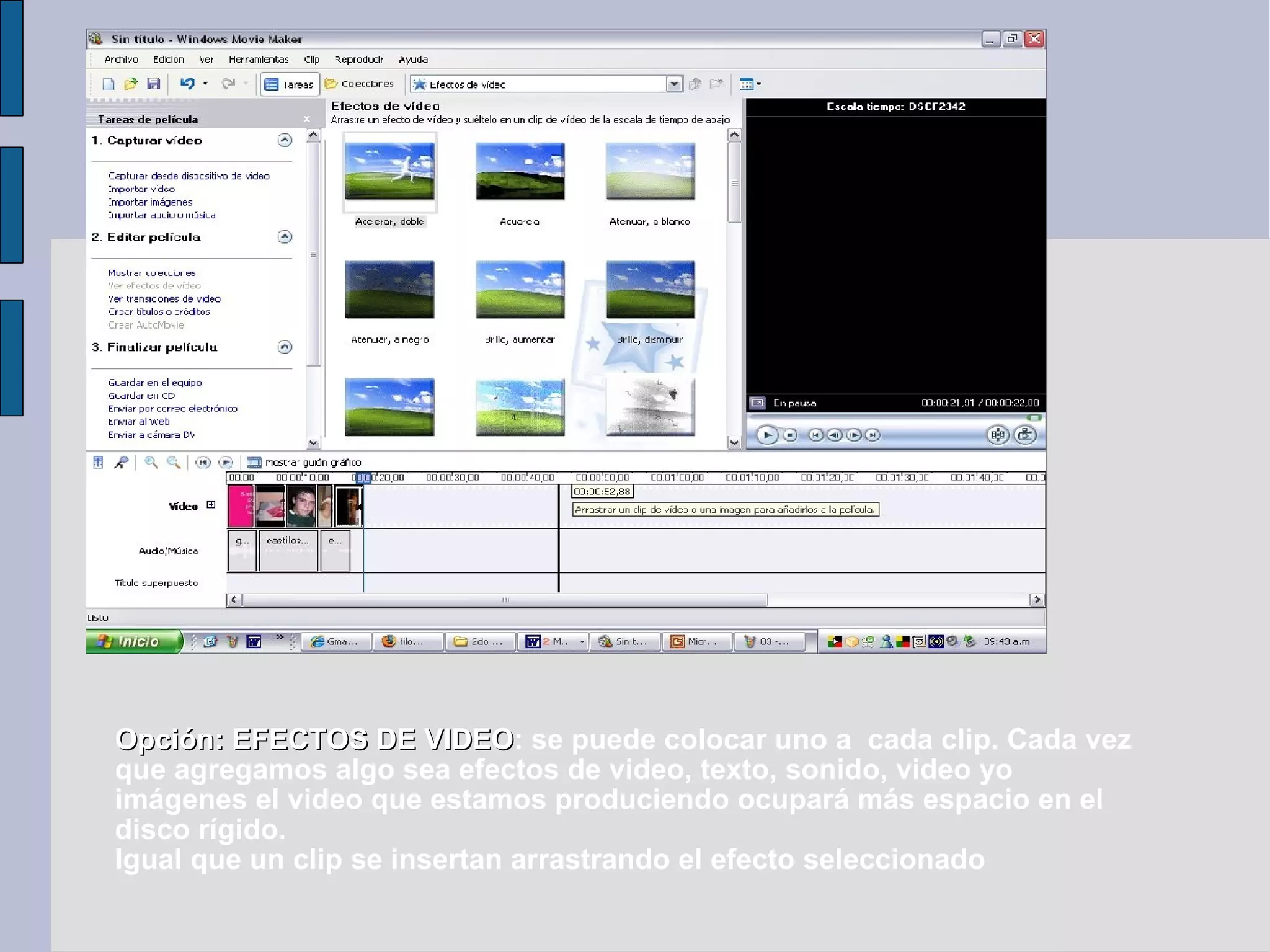
Task: Open the Clip menu
Action: pyautogui.click(x=312, y=60)
